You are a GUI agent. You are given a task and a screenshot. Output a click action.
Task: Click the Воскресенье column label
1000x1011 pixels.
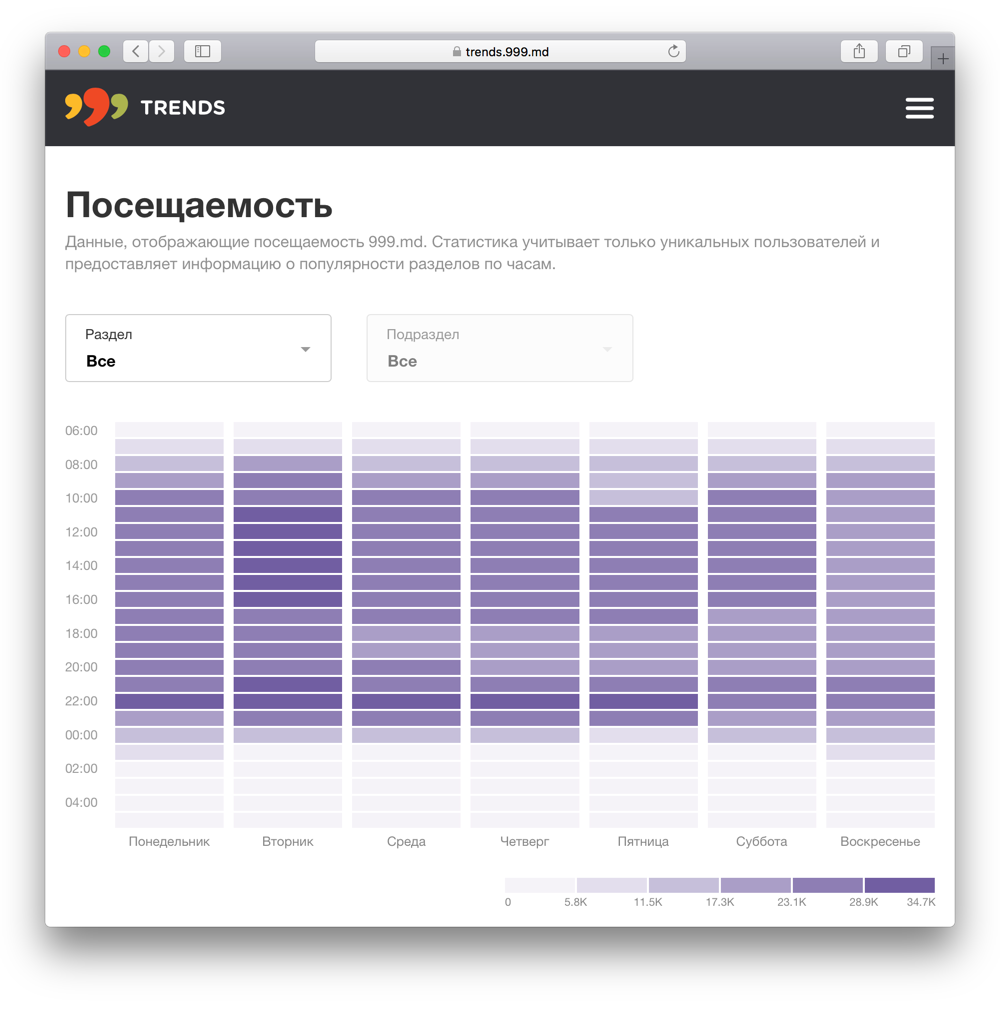tap(880, 841)
